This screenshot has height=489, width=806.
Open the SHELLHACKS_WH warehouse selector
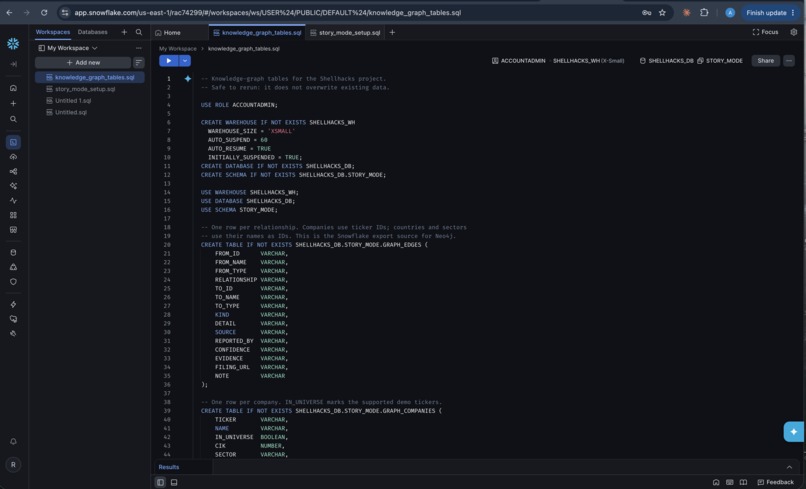coord(589,61)
